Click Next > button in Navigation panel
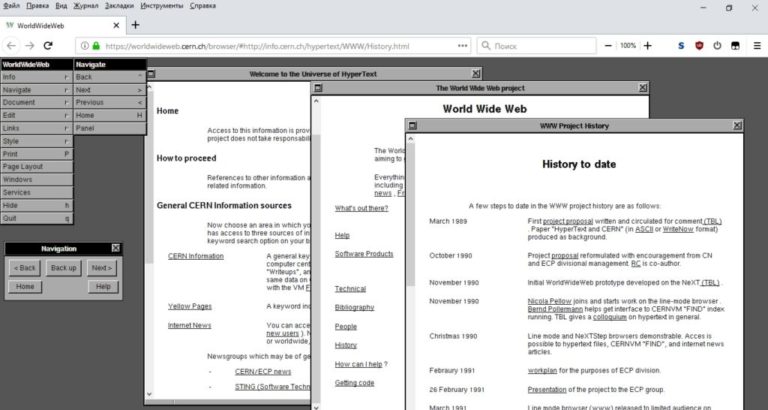This screenshot has width=768, height=410. (102, 268)
